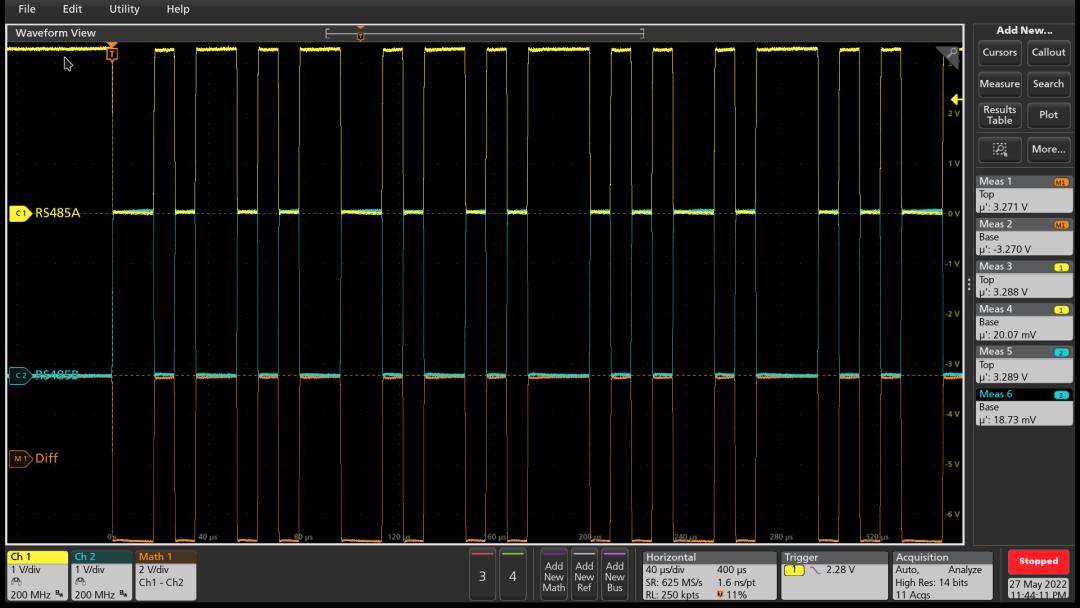Open the More... options in Add New

1048,149
